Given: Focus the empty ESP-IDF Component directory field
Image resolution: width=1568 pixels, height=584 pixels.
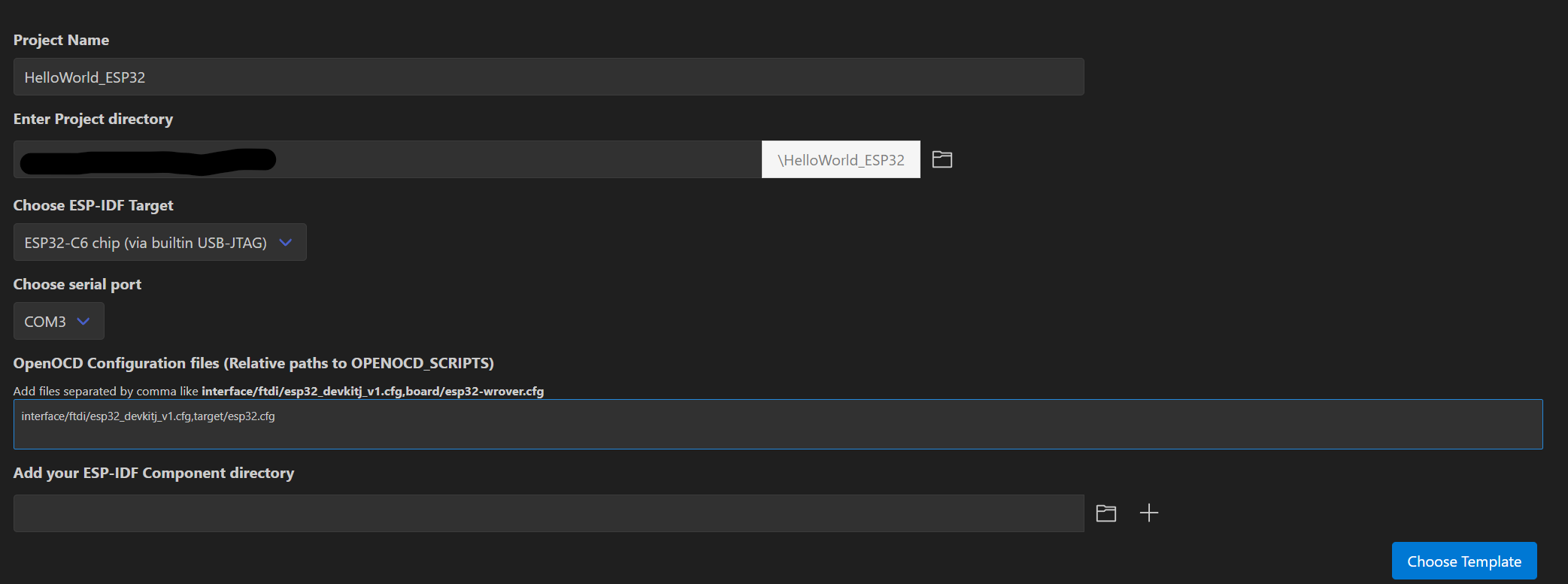Looking at the screenshot, I should point(548,513).
